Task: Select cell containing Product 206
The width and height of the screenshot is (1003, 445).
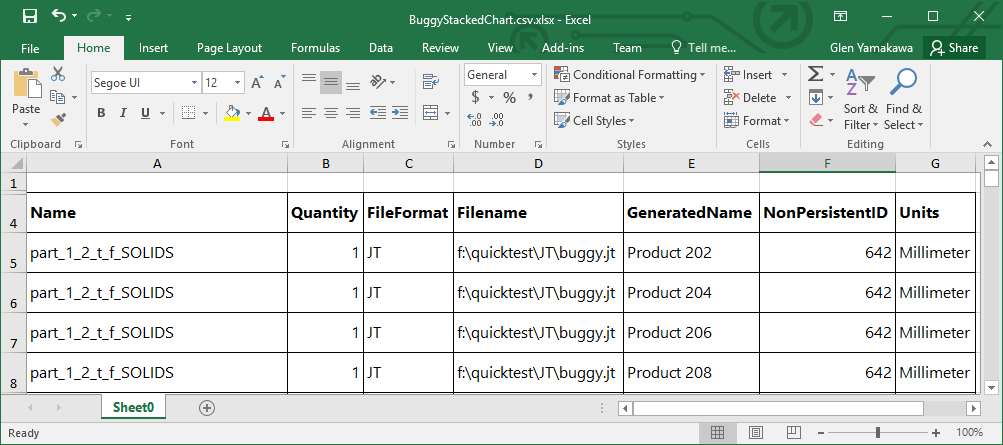Action: point(690,333)
